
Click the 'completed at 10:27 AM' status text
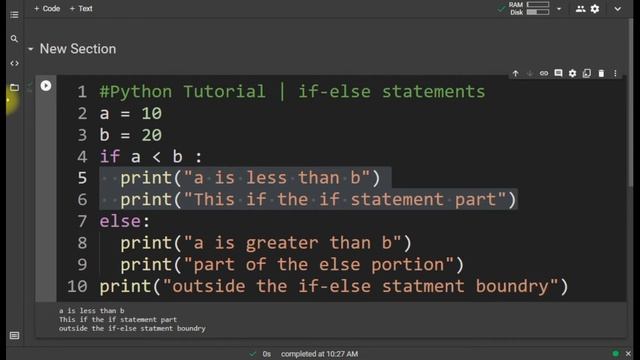(x=319, y=354)
